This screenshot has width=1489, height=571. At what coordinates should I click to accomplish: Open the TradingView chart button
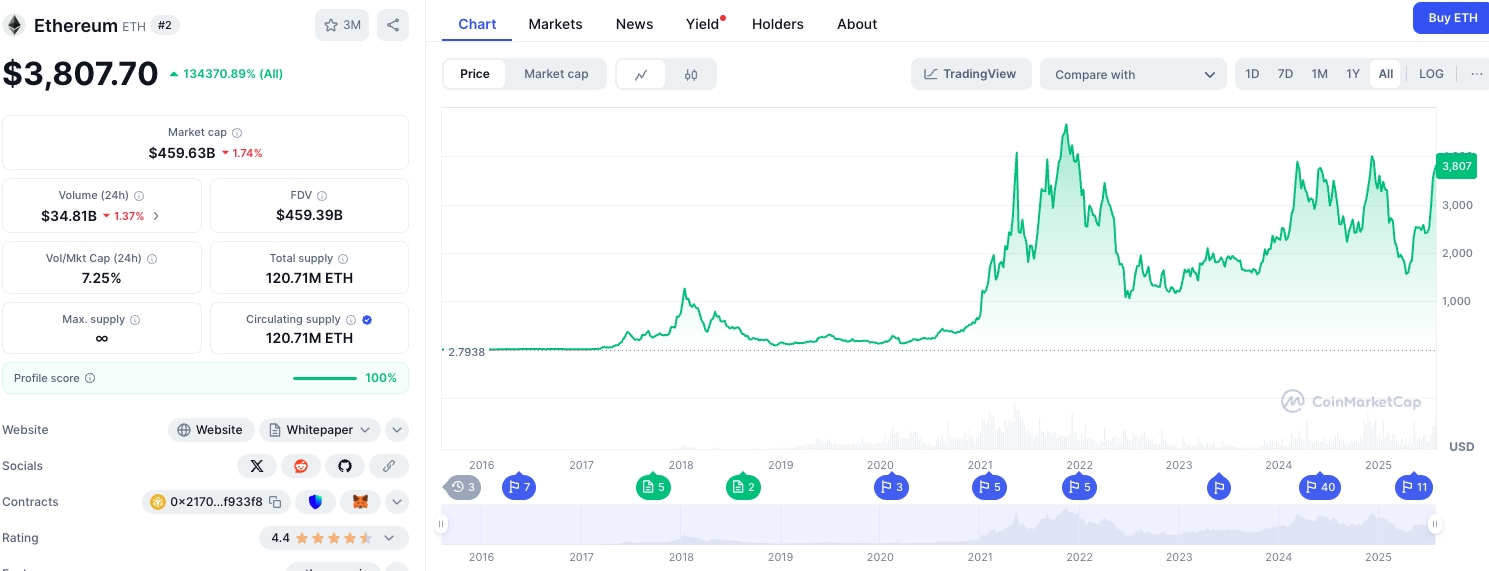[970, 74]
